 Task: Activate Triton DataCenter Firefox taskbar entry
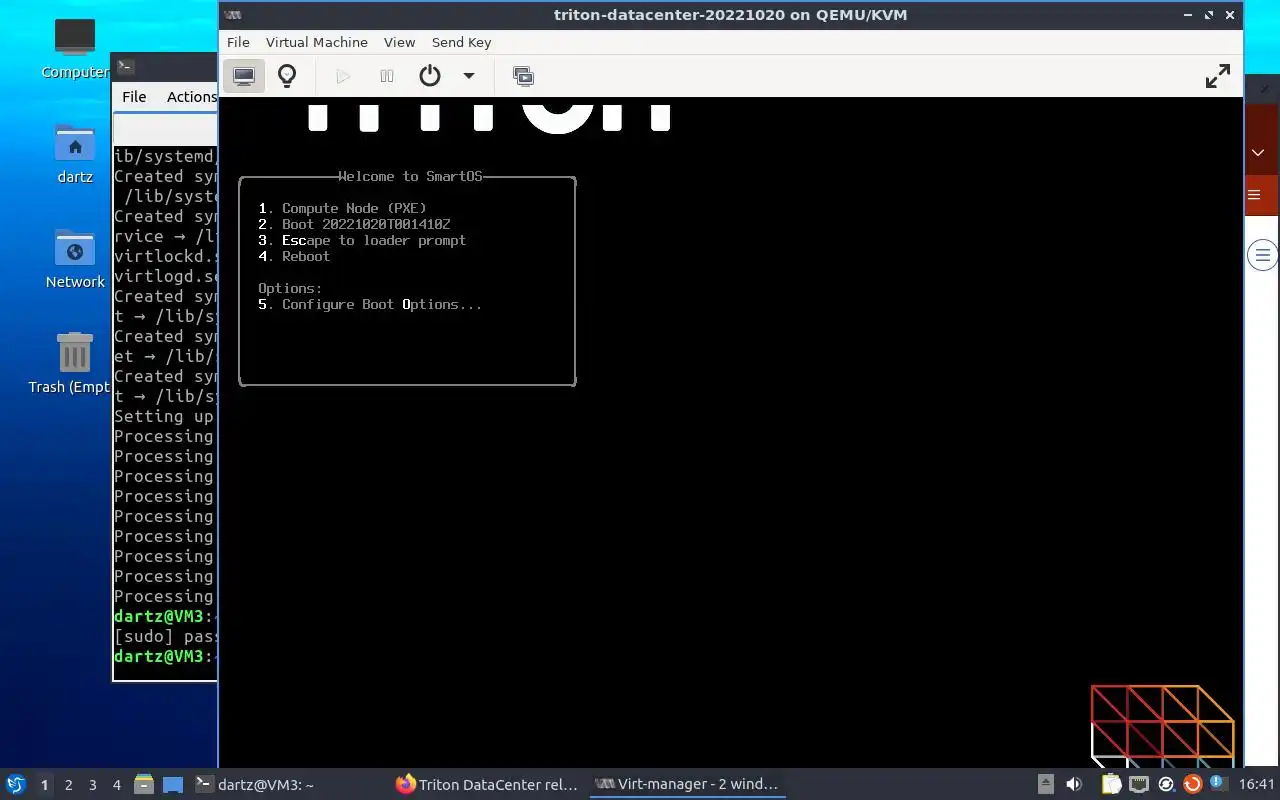point(487,785)
